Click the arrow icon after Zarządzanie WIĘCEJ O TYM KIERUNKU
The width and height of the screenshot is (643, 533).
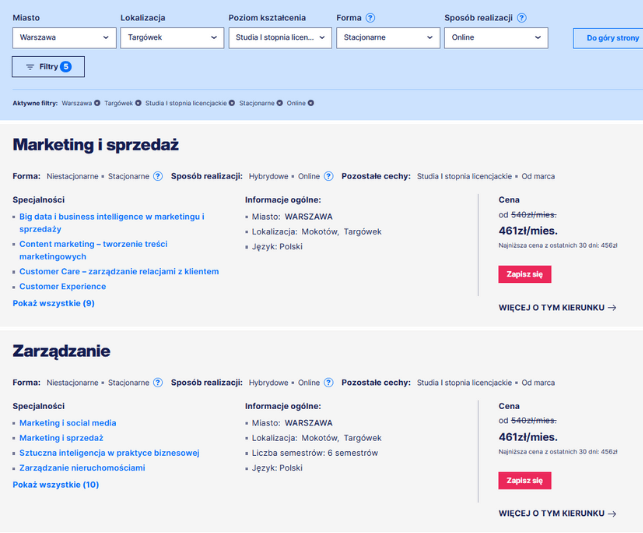point(612,514)
